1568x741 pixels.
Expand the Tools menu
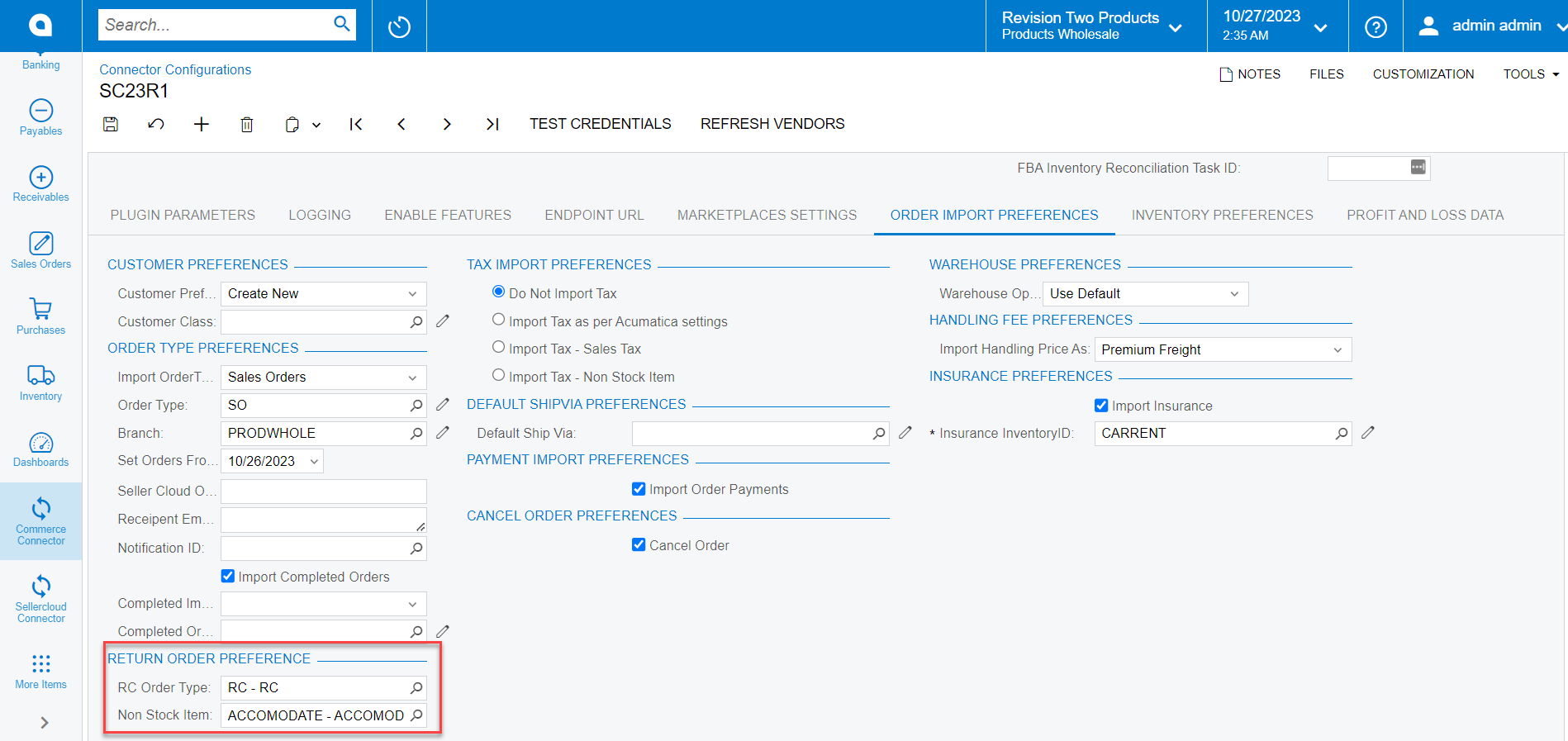(1531, 74)
